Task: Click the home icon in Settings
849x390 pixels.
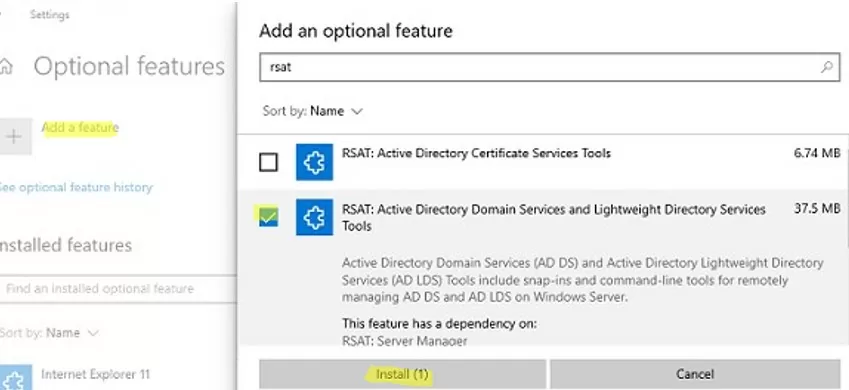Action: [x=5, y=67]
